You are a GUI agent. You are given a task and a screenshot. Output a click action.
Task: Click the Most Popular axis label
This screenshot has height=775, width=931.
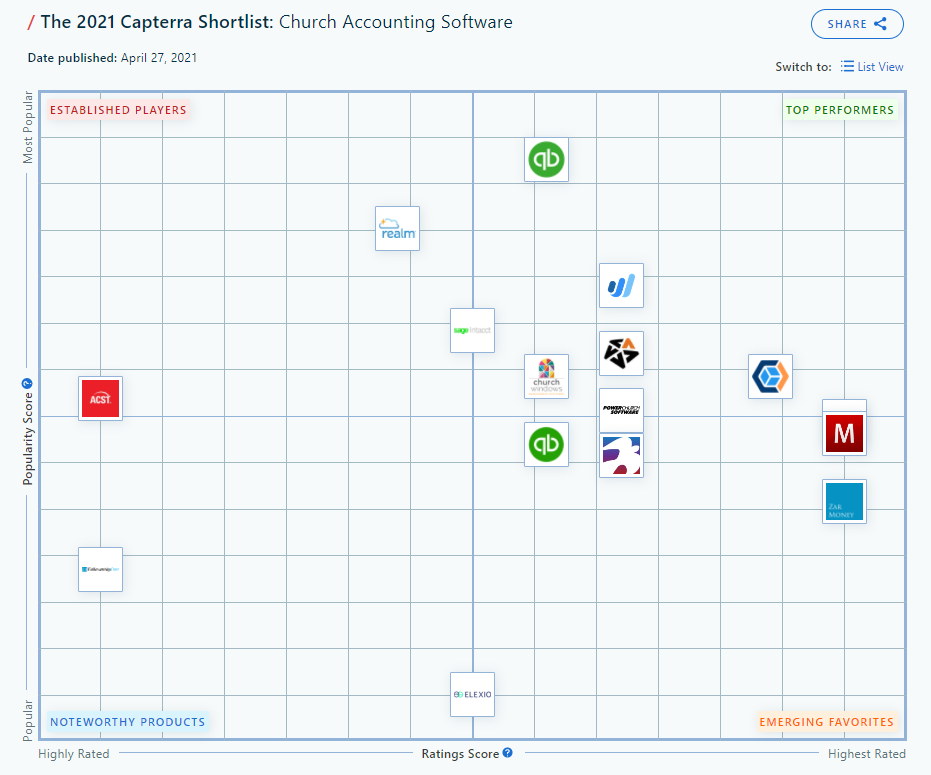(27, 128)
